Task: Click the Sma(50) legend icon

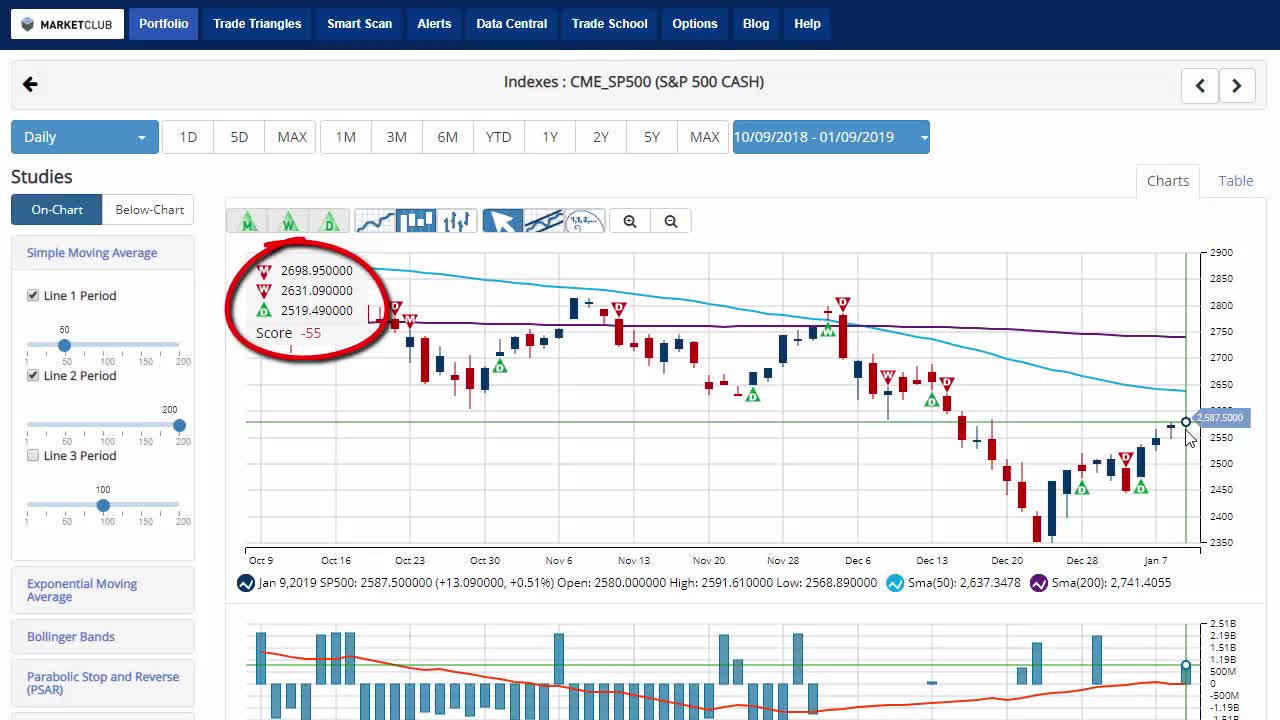Action: point(895,583)
